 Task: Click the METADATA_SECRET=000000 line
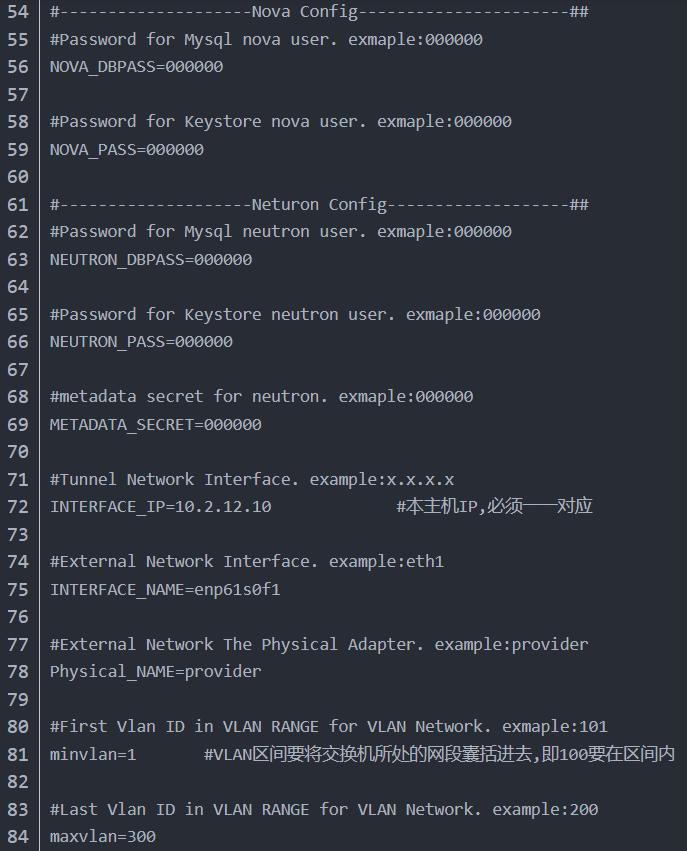coord(155,425)
